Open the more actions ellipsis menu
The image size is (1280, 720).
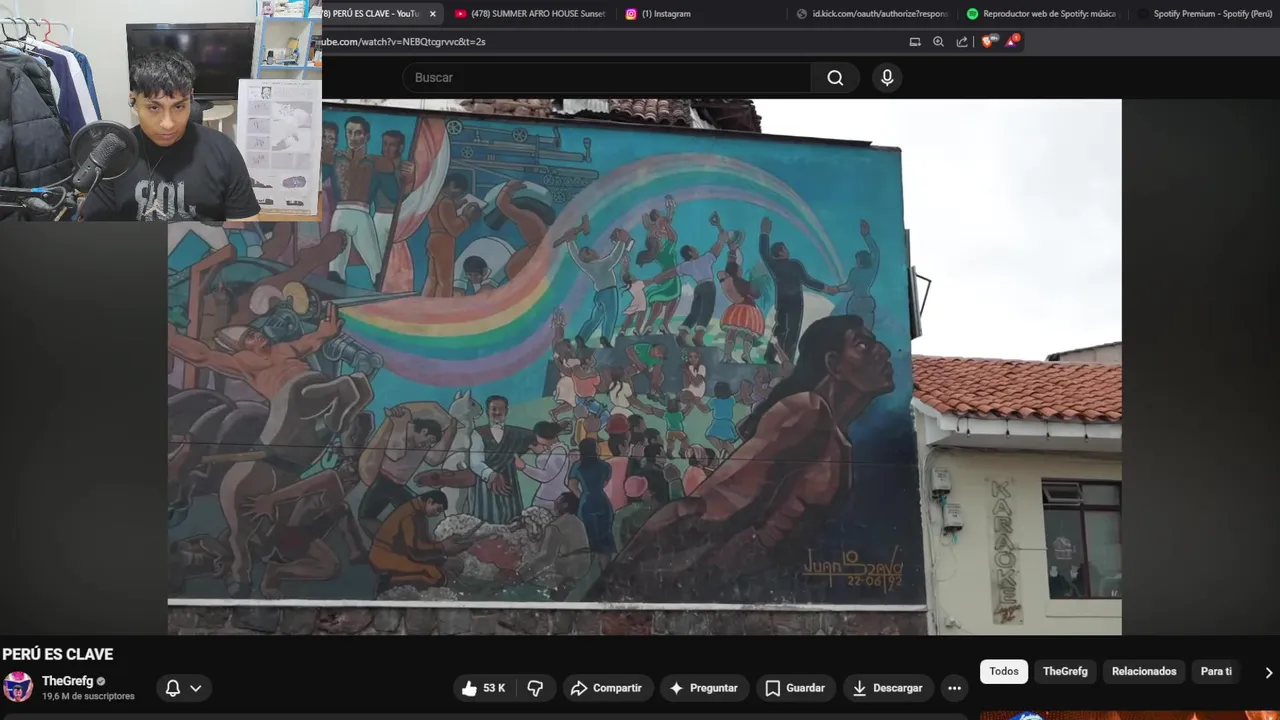tap(954, 688)
